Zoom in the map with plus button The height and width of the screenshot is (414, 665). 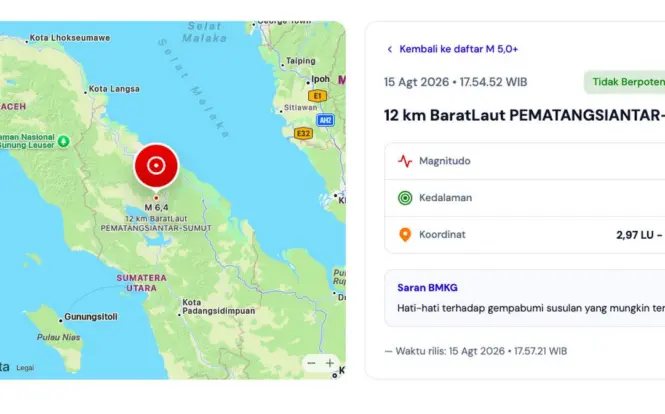(x=330, y=363)
